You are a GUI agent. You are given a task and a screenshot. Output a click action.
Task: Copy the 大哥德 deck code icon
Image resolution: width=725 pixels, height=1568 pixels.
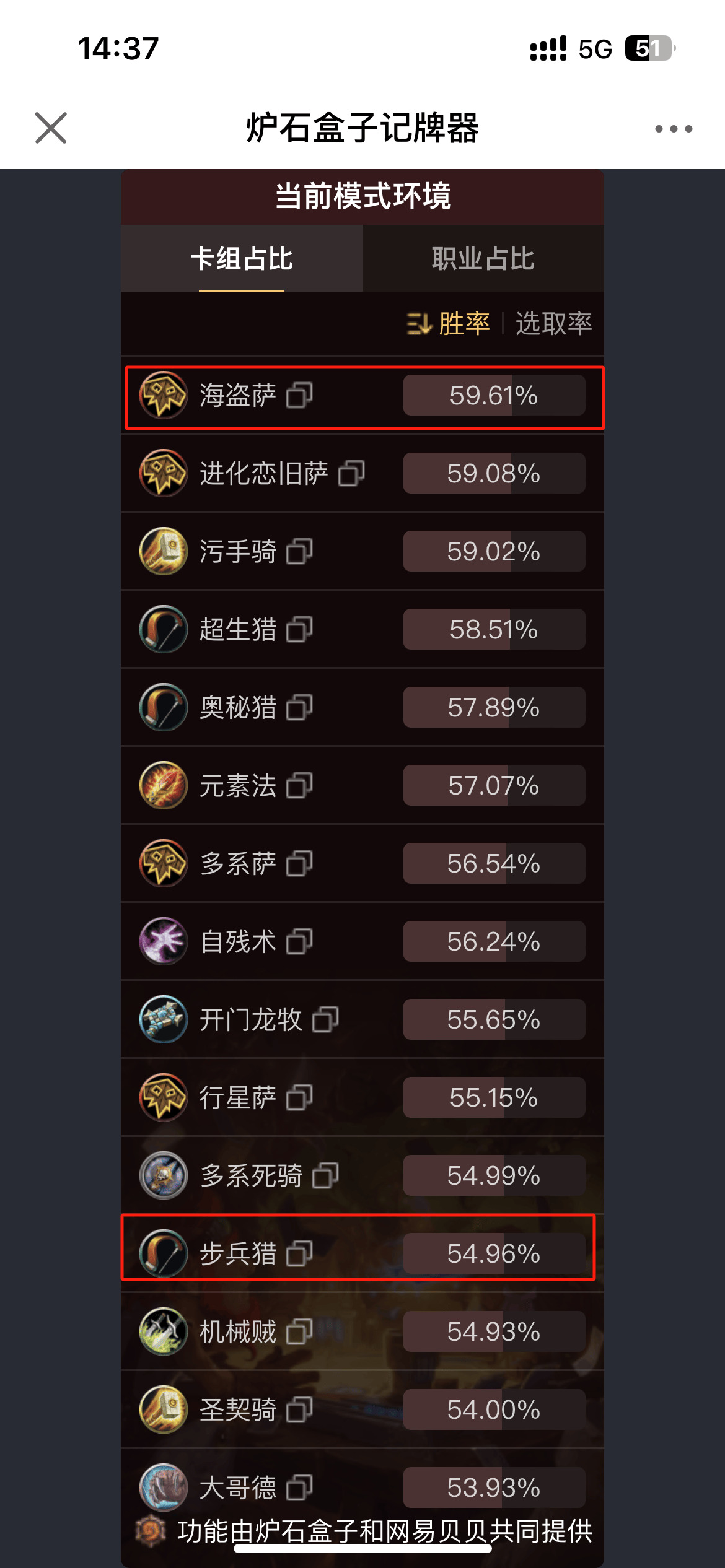[x=299, y=1487]
